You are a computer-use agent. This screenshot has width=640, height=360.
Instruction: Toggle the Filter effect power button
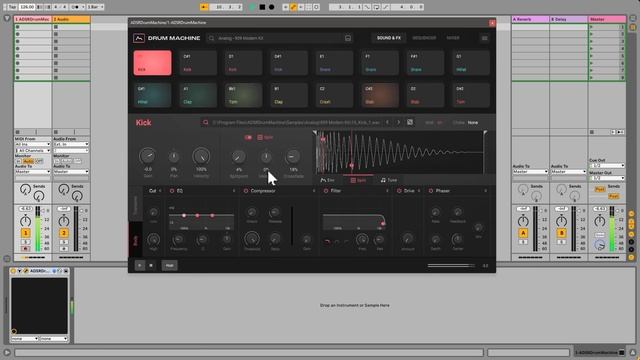point(326,191)
